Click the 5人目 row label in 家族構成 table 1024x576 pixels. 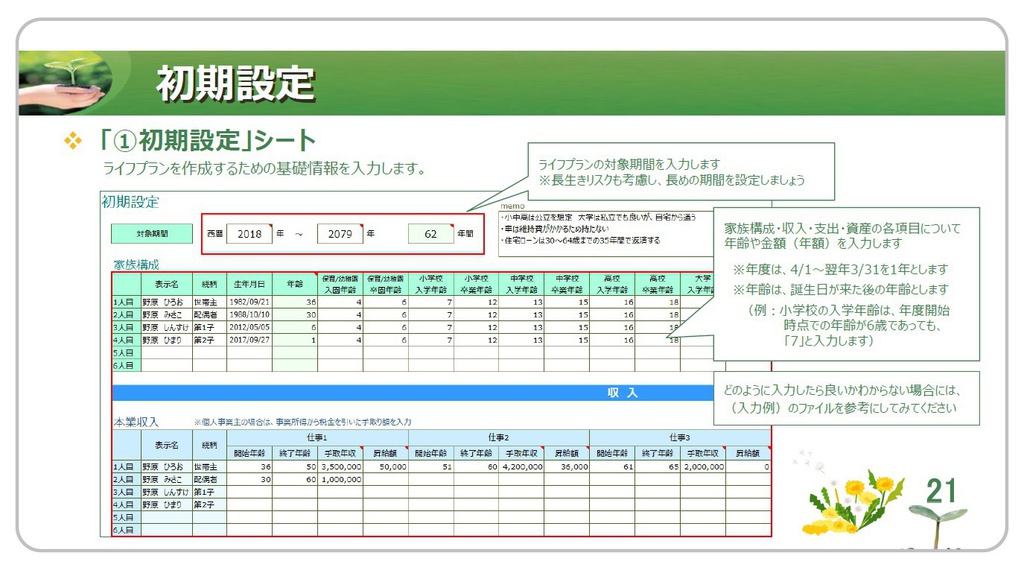coord(127,353)
